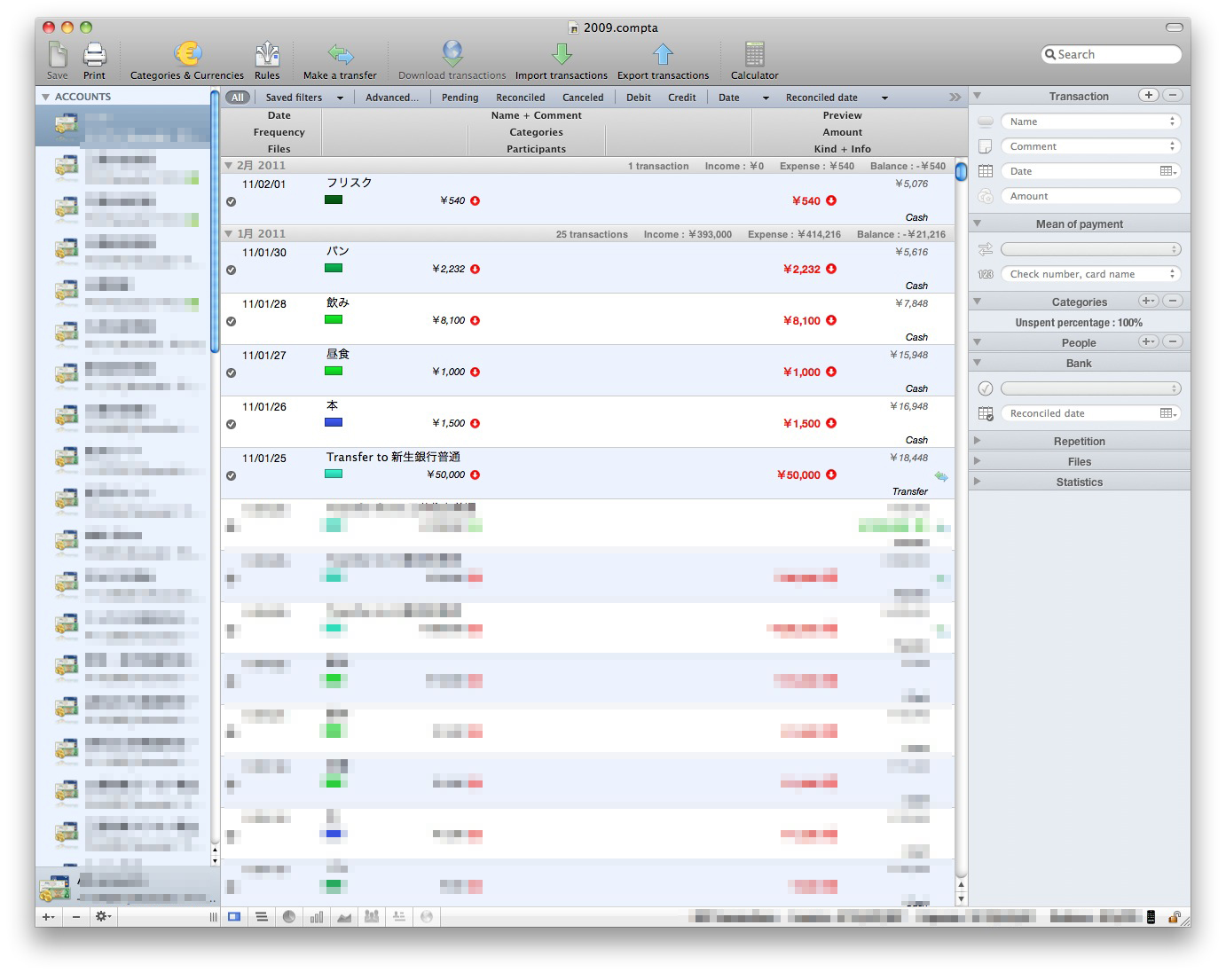The height and width of the screenshot is (980, 1226).
Task: Click Make a transfer icon
Action: coord(340,55)
